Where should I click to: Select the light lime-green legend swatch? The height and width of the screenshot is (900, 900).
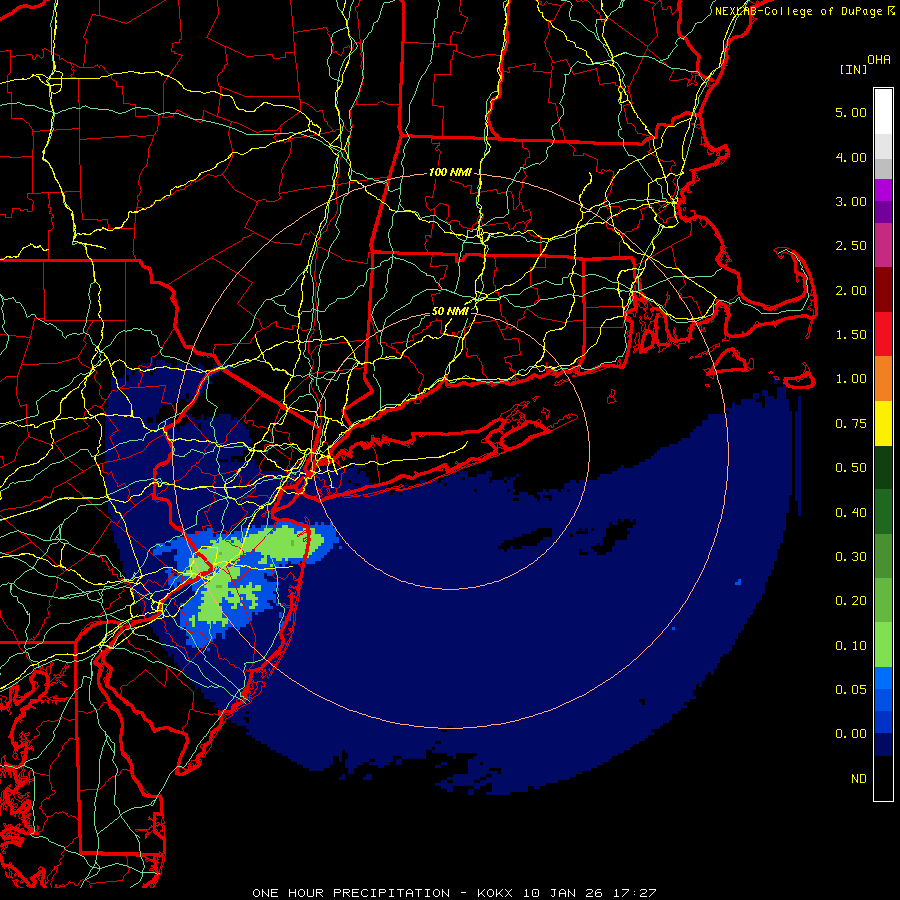tap(883, 645)
